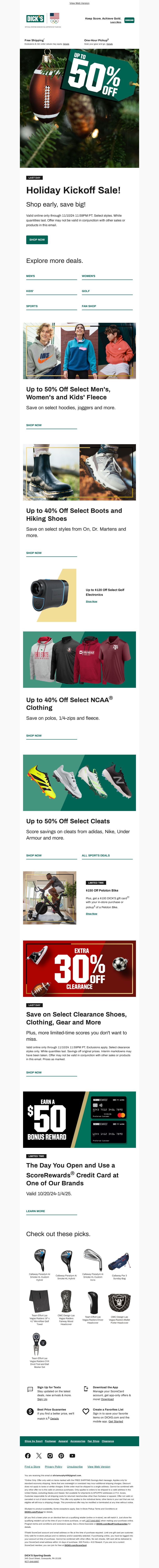Click the heart icon beside Create a Favorites List
The height and width of the screenshot is (1568, 159).
[86, 1411]
